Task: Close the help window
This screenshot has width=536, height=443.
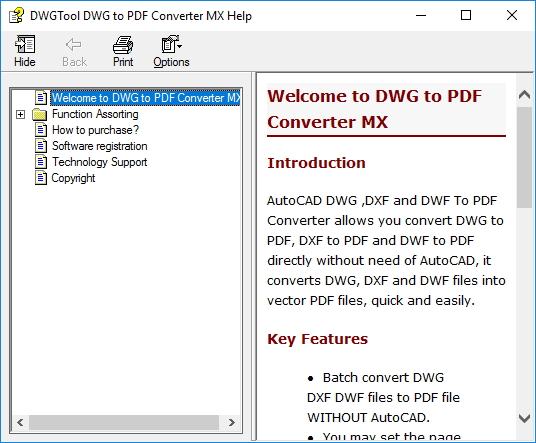Action: click(x=512, y=15)
